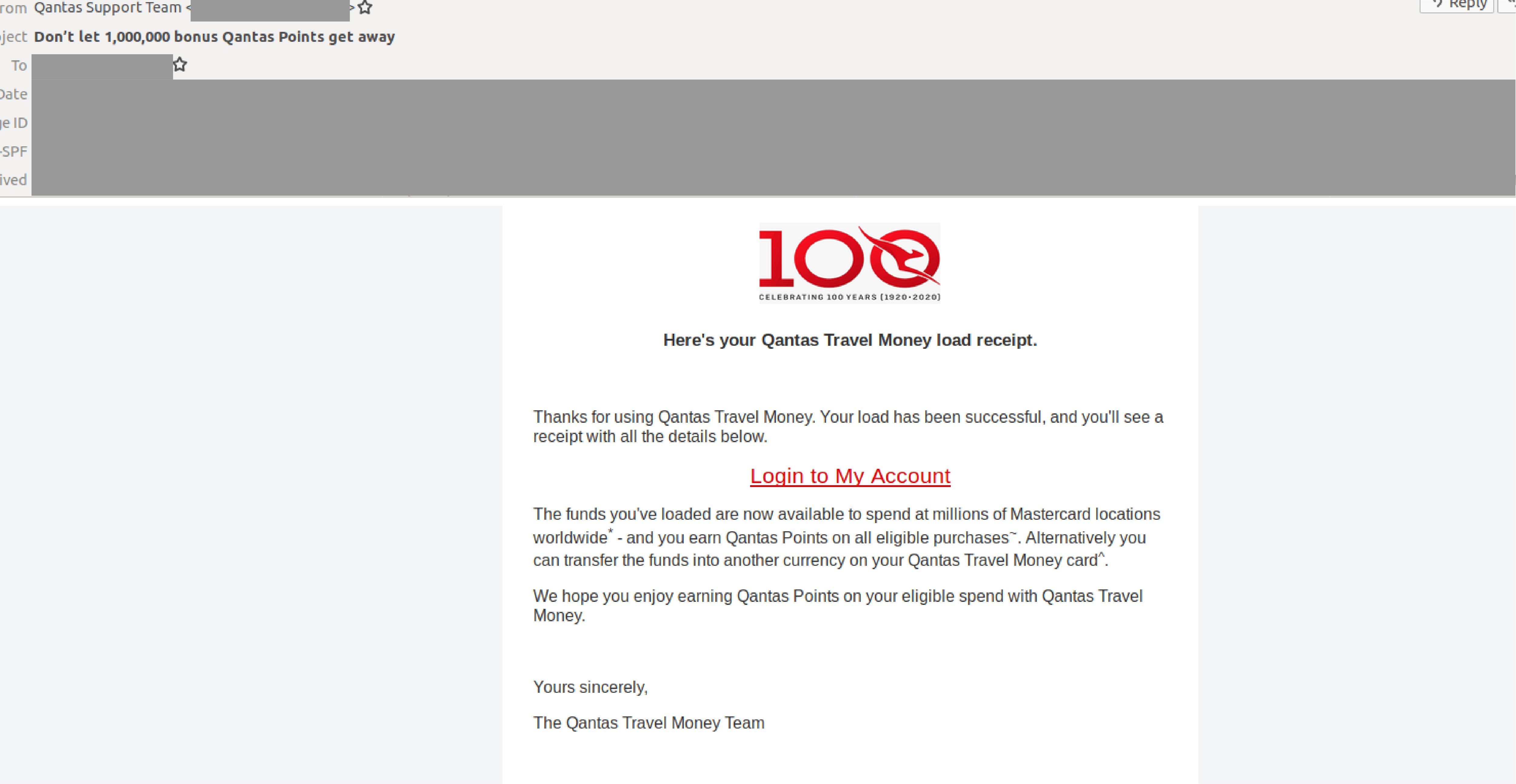Click the paragraph starting 'We hope you enjoy earning'
Viewport: 1516px width, 784px height.
[x=838, y=606]
